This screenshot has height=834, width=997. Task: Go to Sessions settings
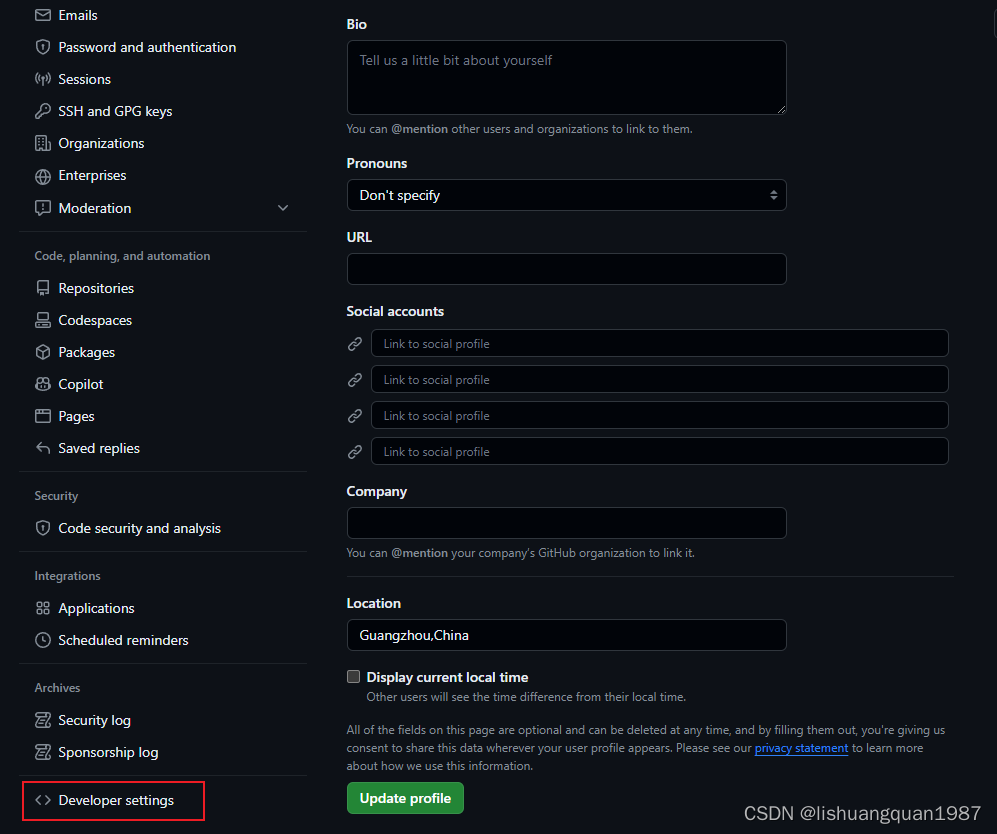(x=84, y=79)
